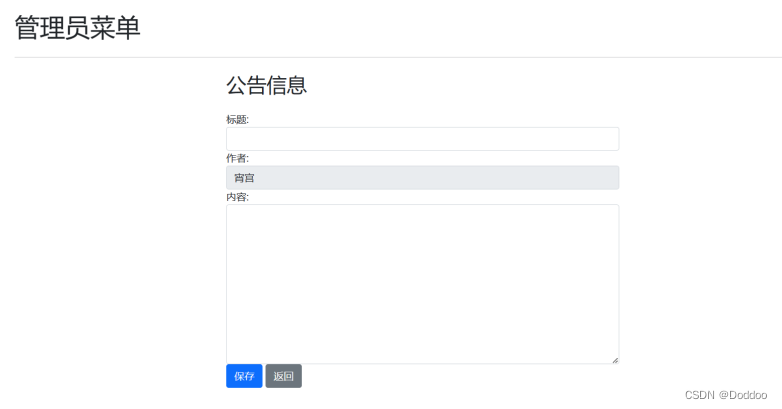Click the 公告信息 form heading
The height and width of the screenshot is (409, 782).
pos(266,85)
